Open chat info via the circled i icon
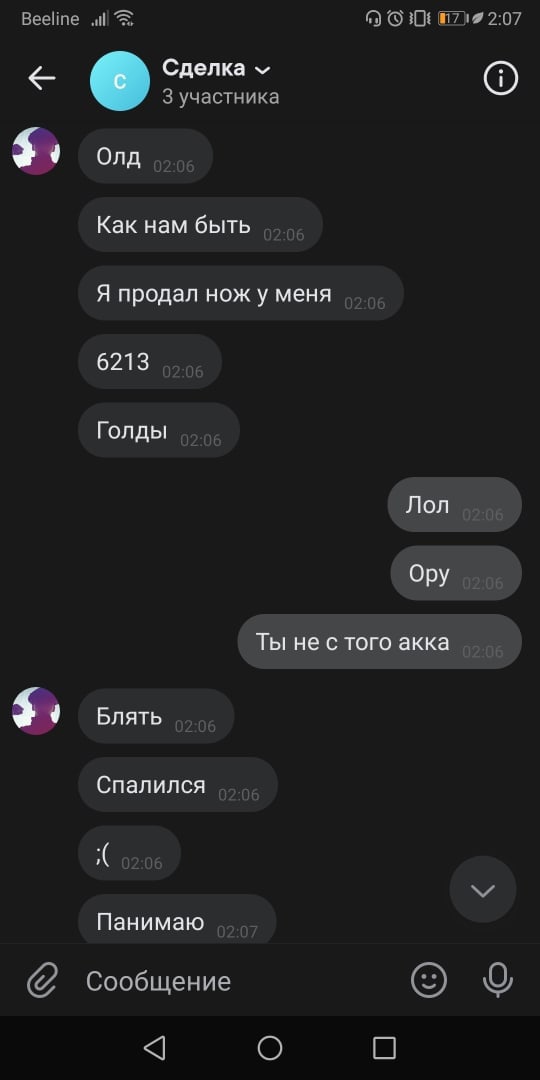 (x=500, y=79)
